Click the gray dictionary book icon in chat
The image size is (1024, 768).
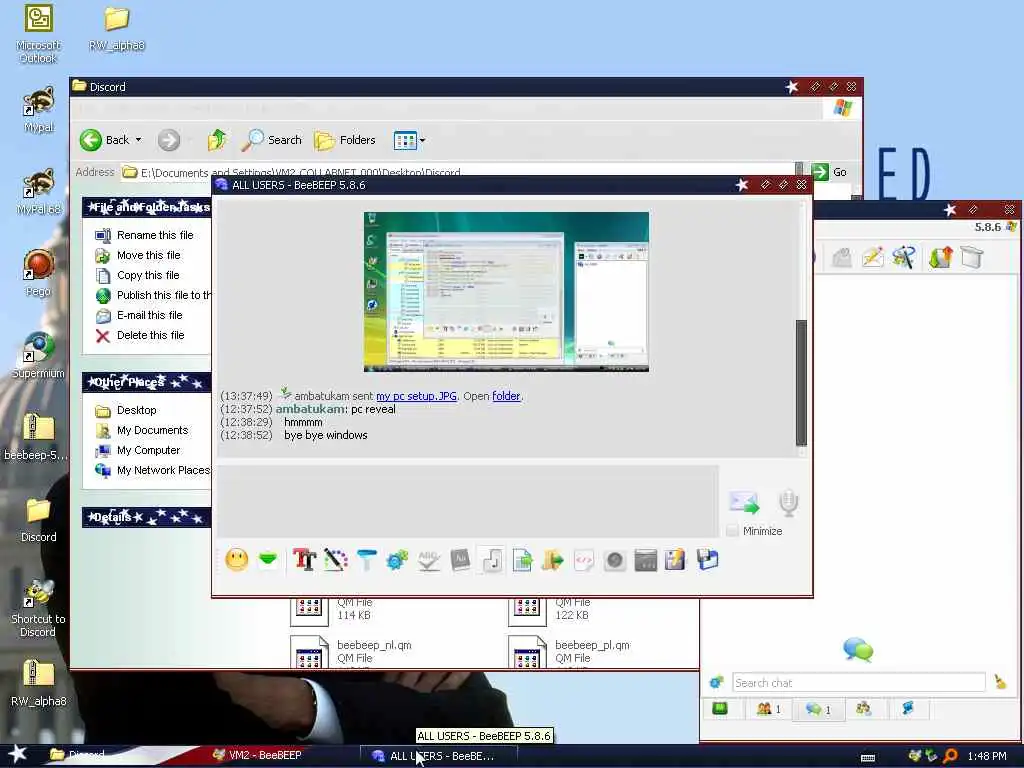[x=460, y=560]
